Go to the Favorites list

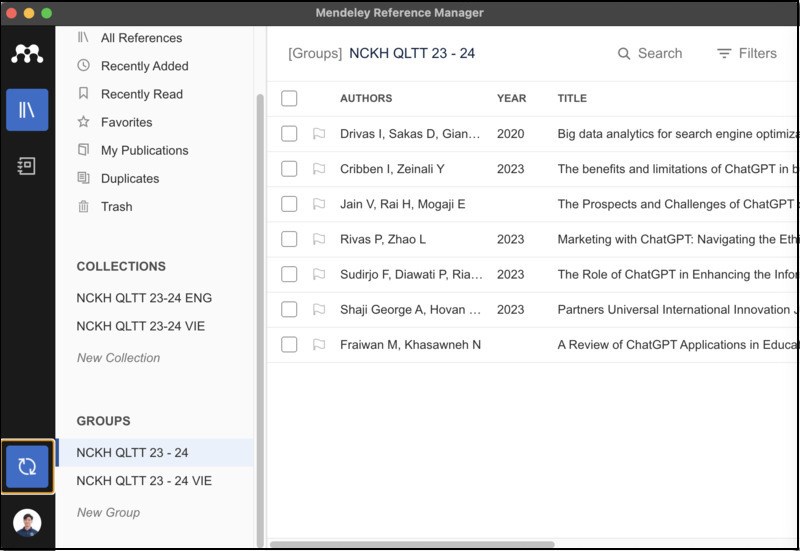click(126, 122)
